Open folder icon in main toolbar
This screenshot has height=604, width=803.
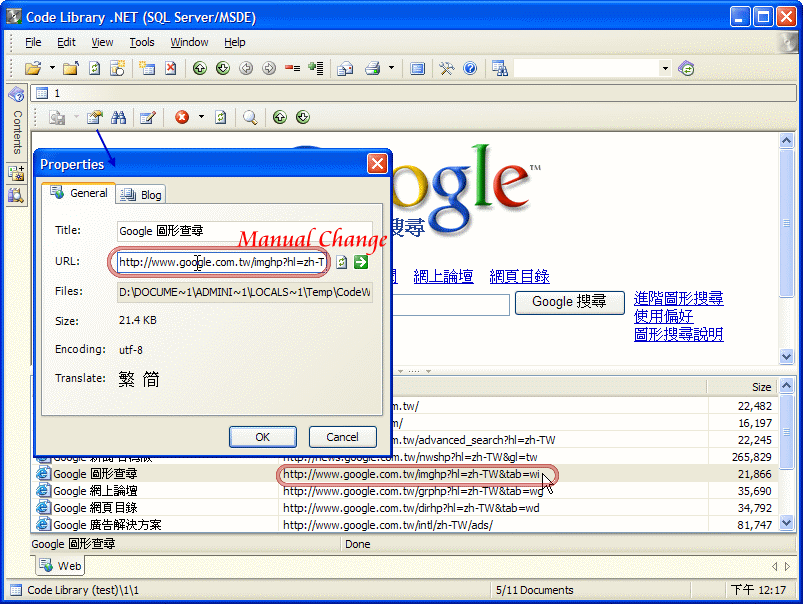point(33,68)
